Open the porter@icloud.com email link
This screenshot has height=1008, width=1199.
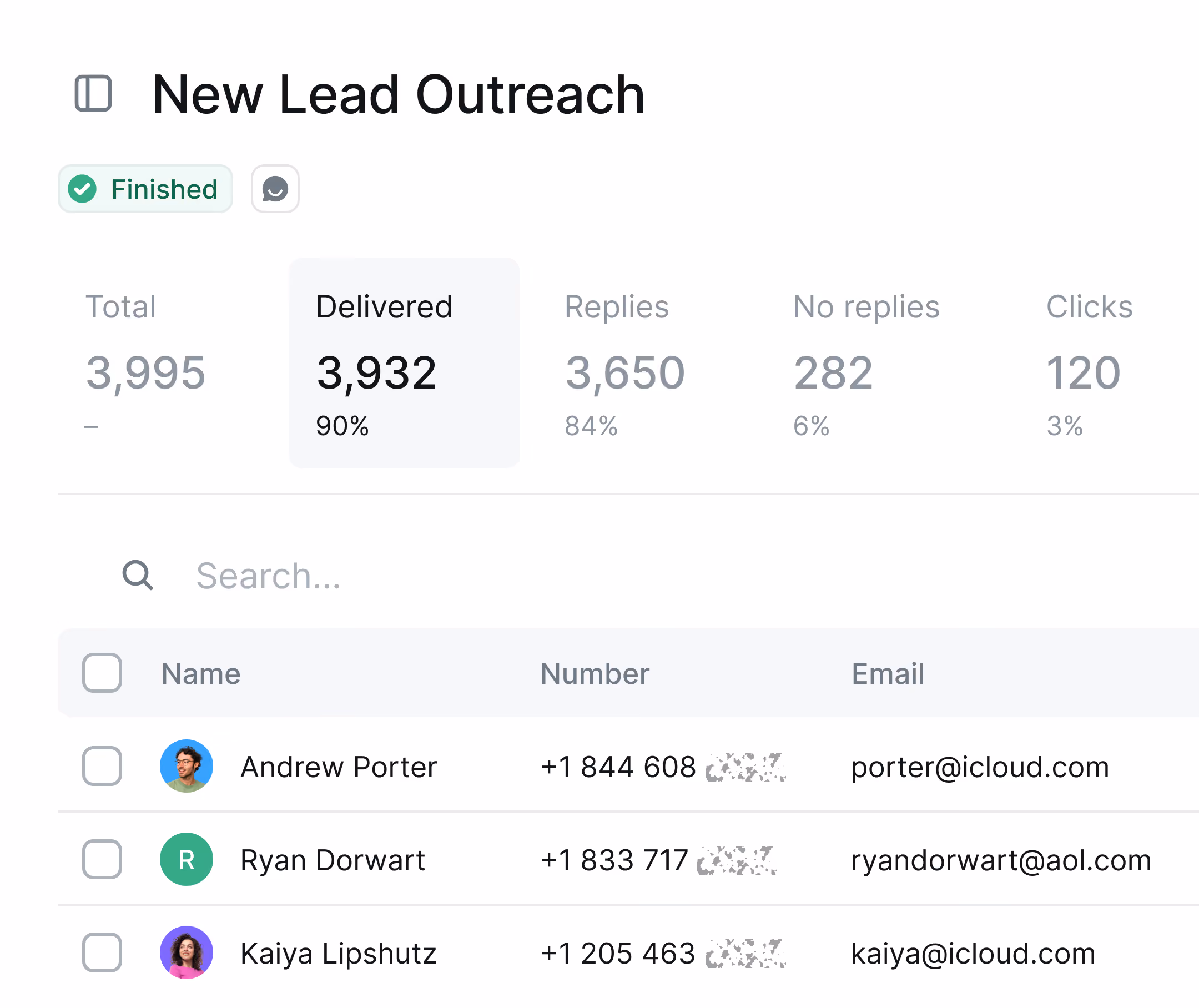point(980,767)
